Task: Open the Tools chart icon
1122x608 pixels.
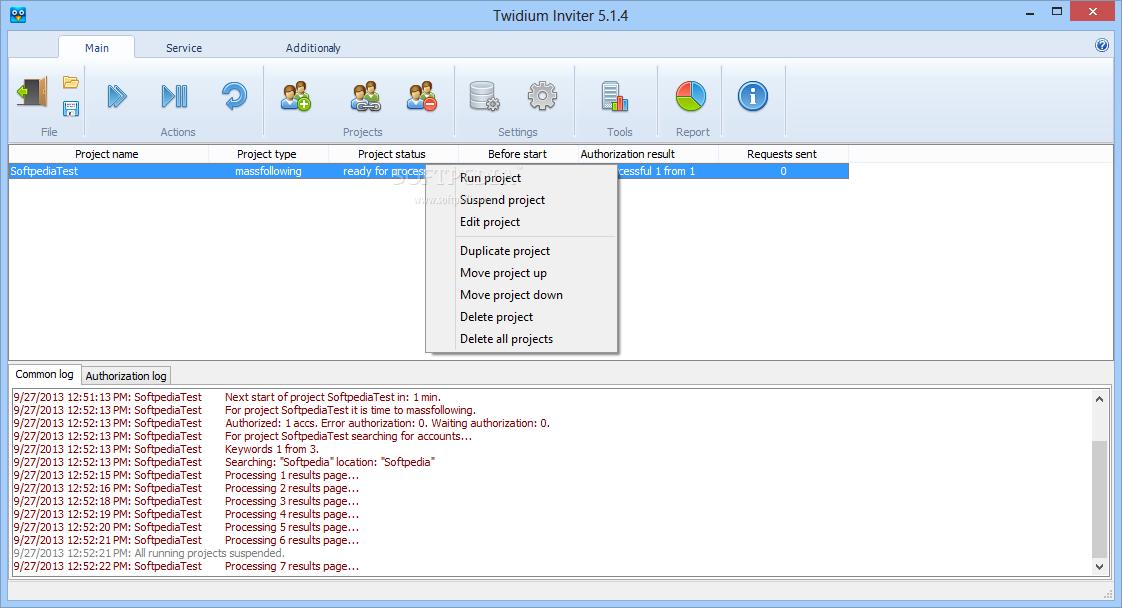Action: click(x=615, y=96)
